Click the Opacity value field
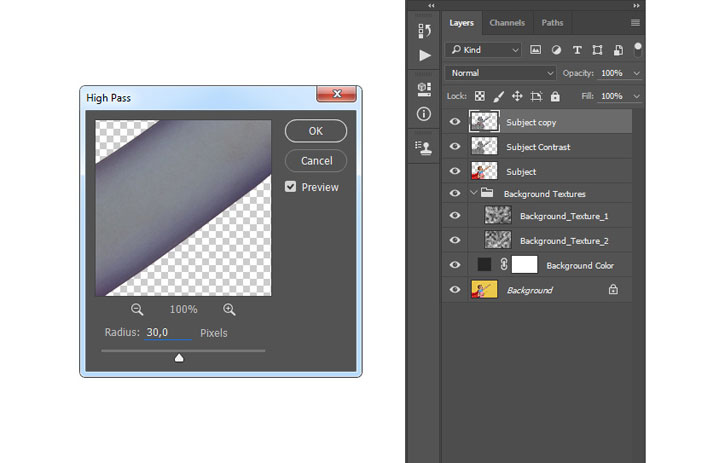This screenshot has height=463, width=725. point(612,73)
